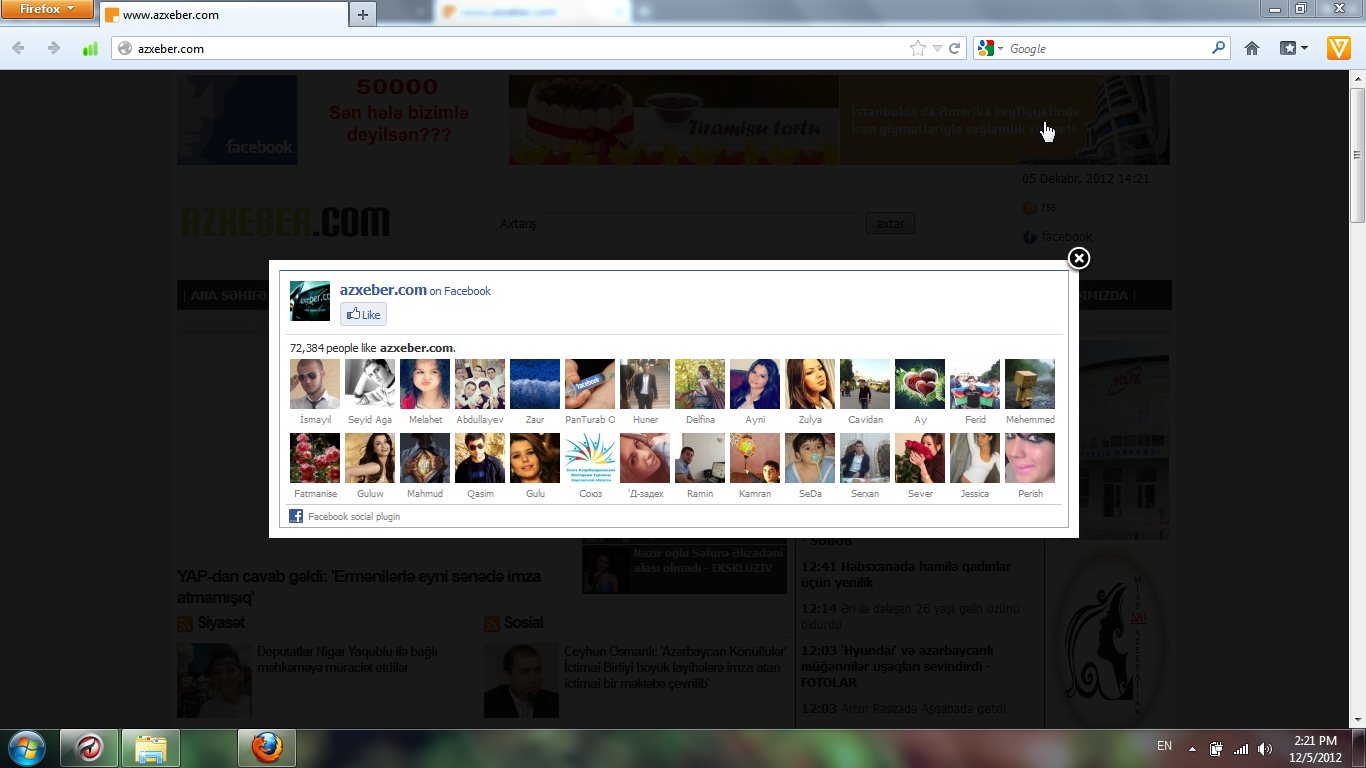Open Melahet's profile picture
The image size is (1366, 768).
(425, 384)
